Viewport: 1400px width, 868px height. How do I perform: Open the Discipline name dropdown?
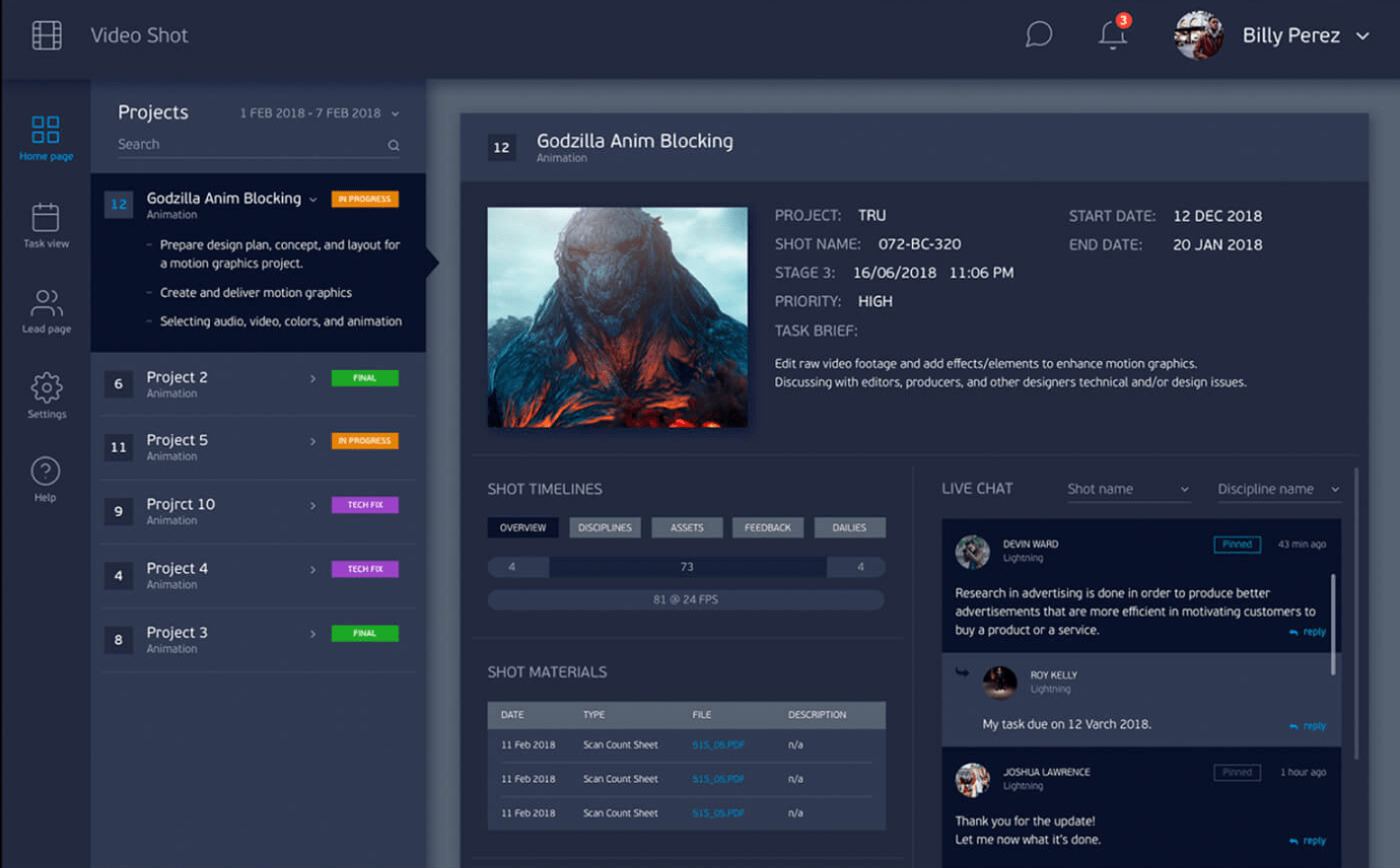coord(1278,489)
